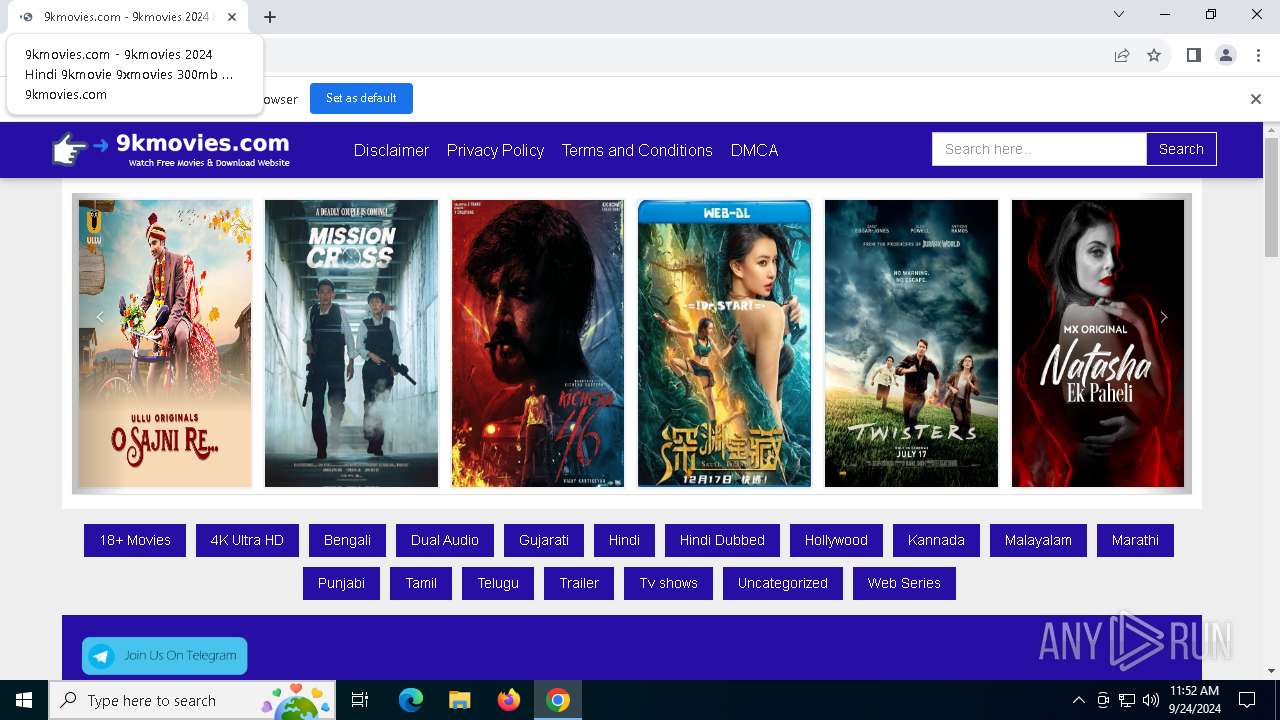Open the Mission Cross poster
The height and width of the screenshot is (720, 1280).
point(351,343)
